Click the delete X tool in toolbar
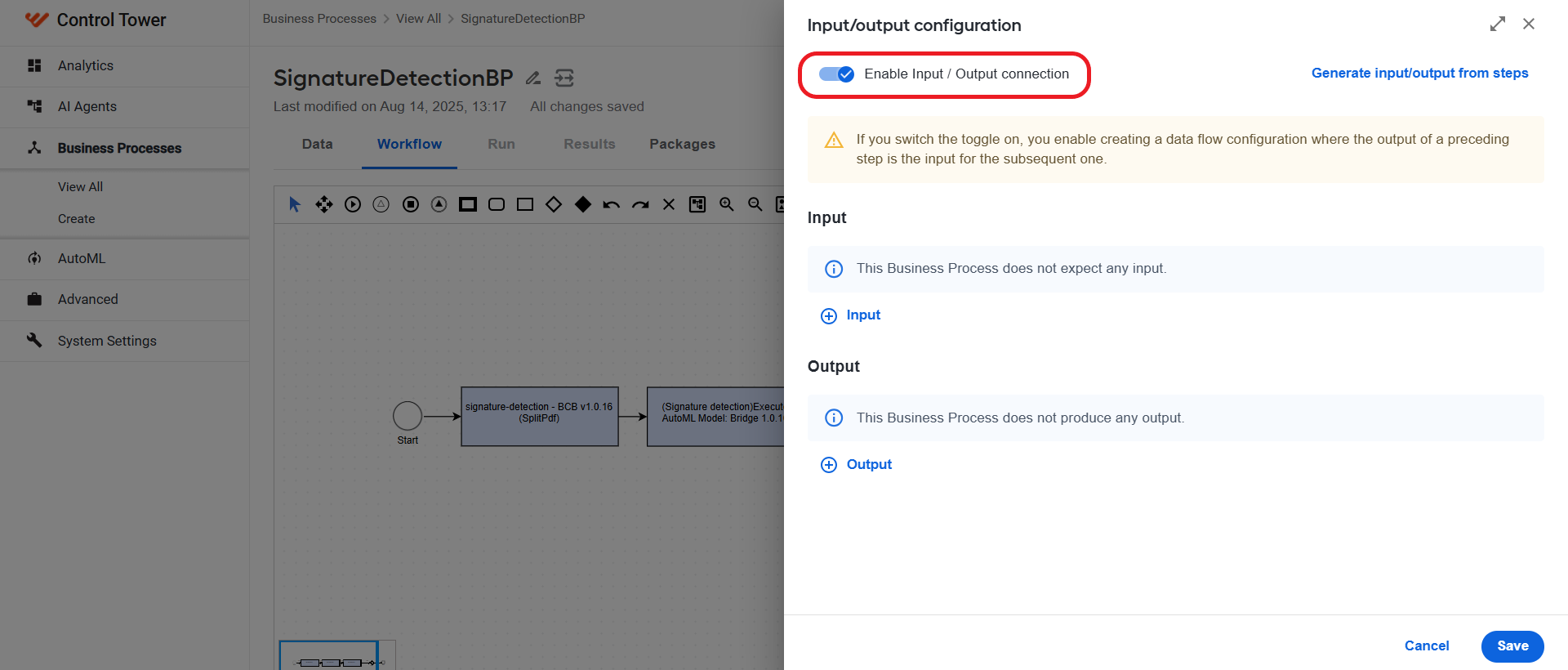Viewport: 1568px width, 670px height. [669, 204]
